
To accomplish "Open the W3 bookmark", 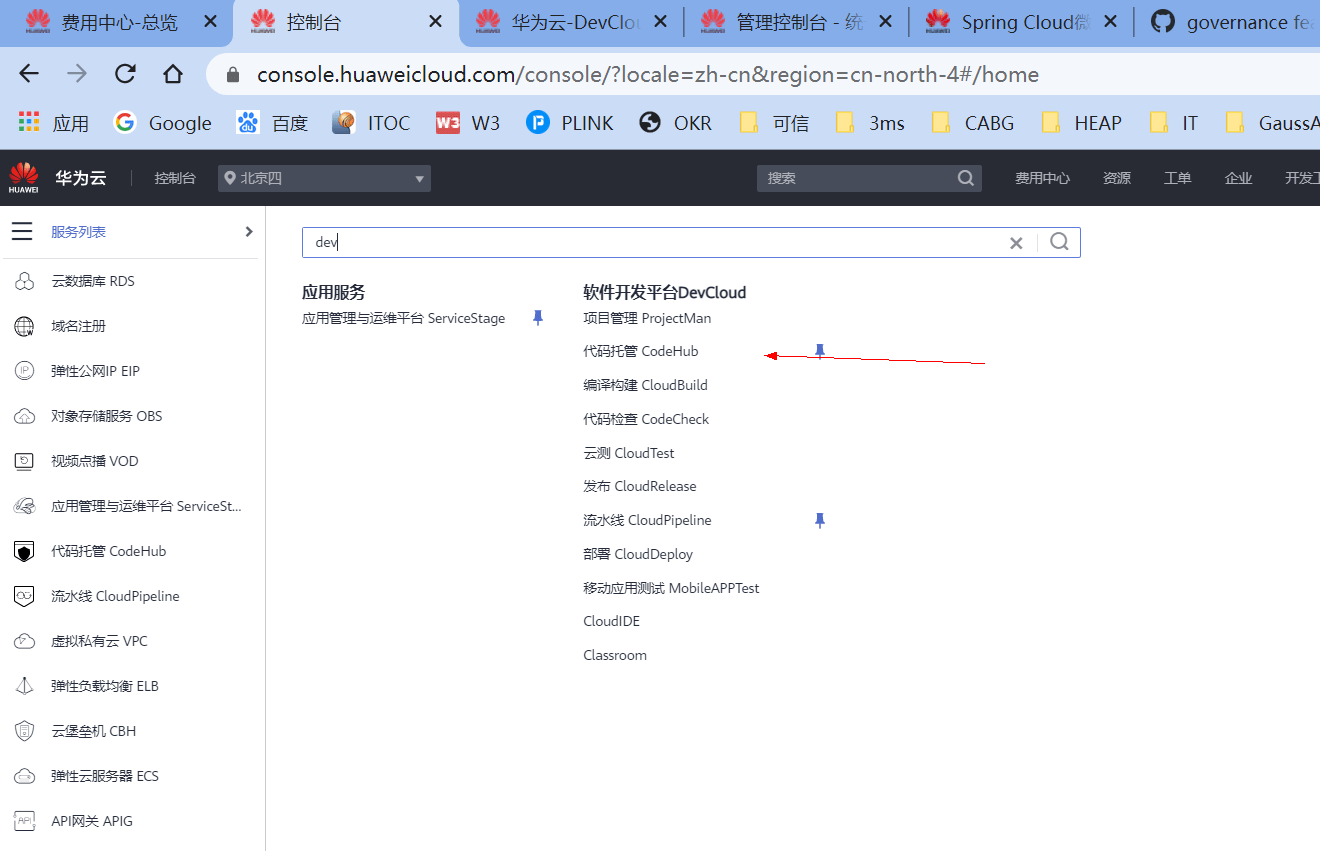I will [468, 123].
